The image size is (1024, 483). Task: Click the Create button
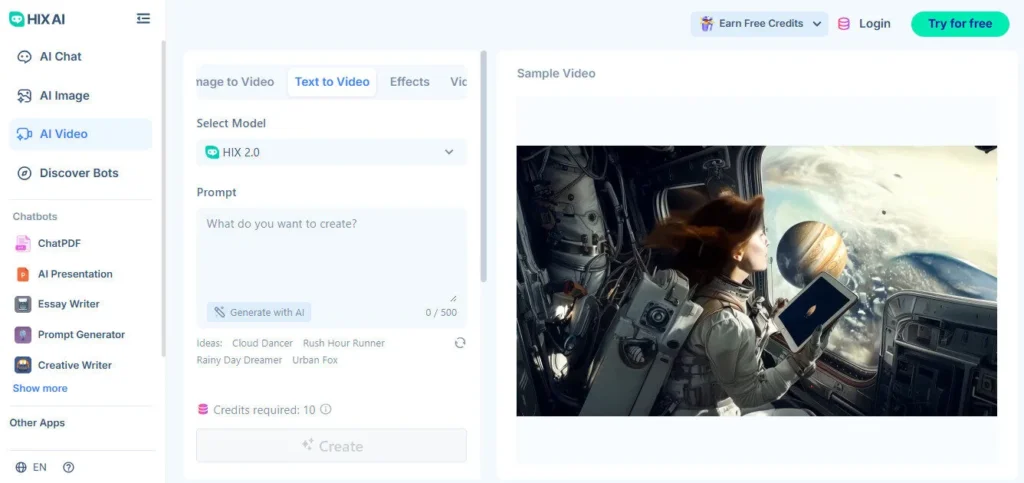pos(331,446)
